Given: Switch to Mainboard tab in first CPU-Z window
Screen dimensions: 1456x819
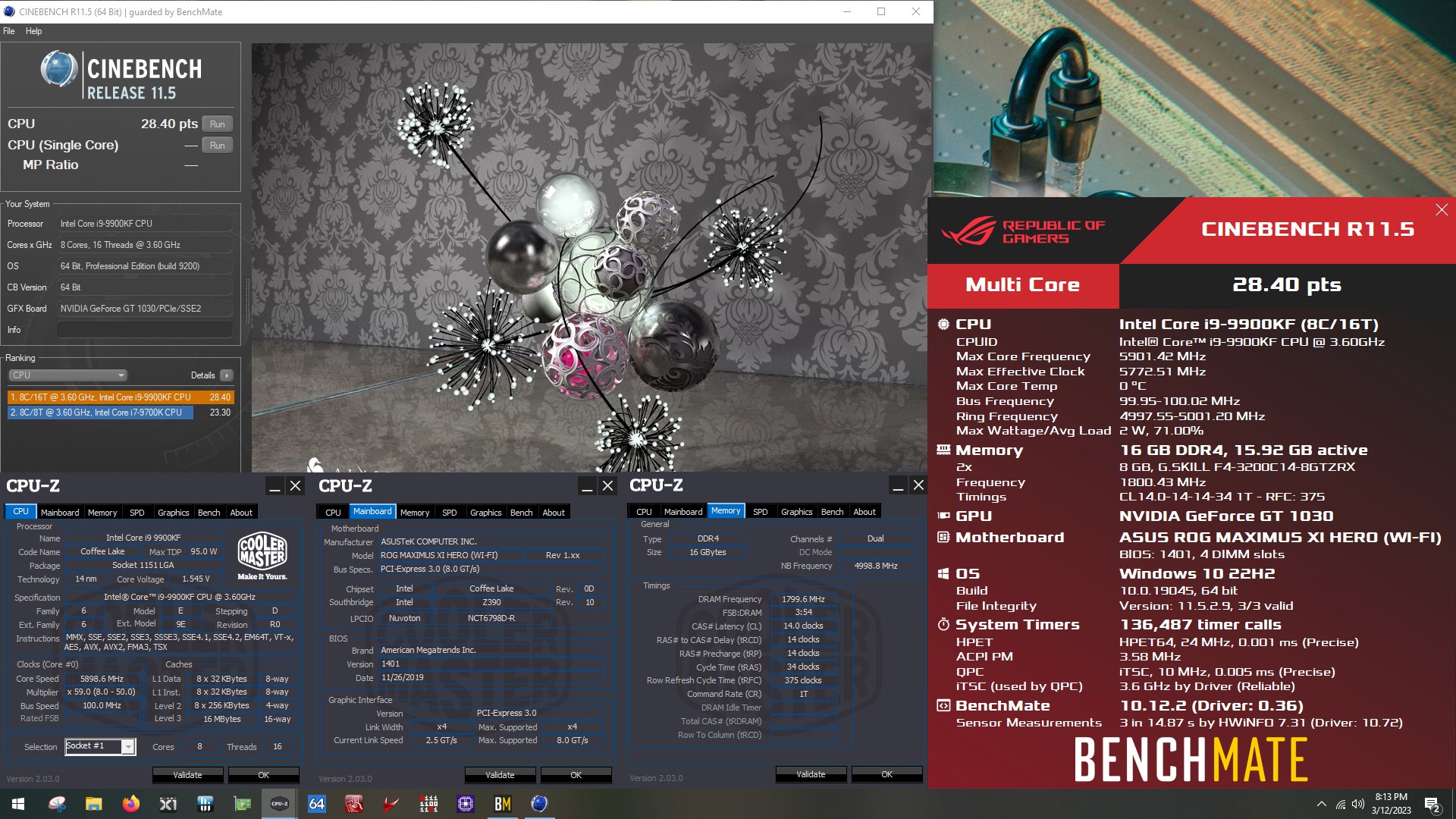Looking at the screenshot, I should click(60, 513).
